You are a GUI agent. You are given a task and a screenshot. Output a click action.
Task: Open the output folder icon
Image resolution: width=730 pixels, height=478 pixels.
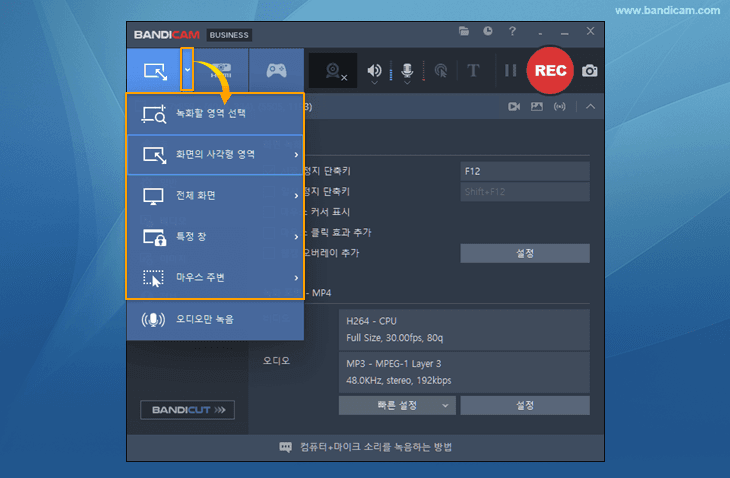pyautogui.click(x=464, y=31)
